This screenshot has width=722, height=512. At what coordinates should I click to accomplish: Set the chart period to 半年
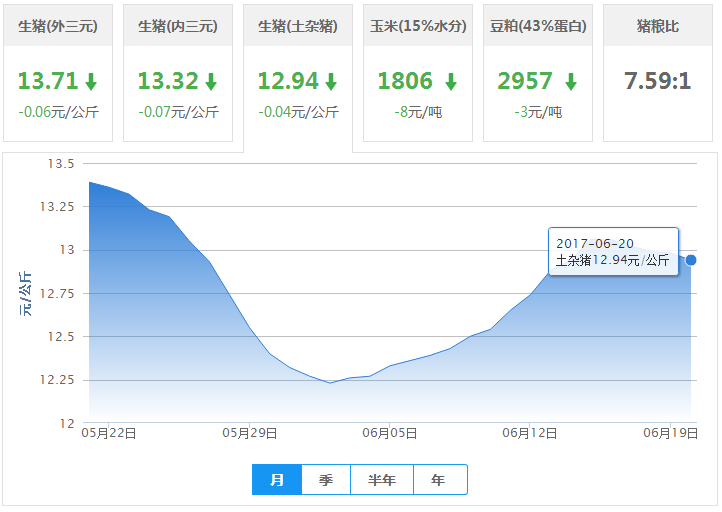coord(382,480)
